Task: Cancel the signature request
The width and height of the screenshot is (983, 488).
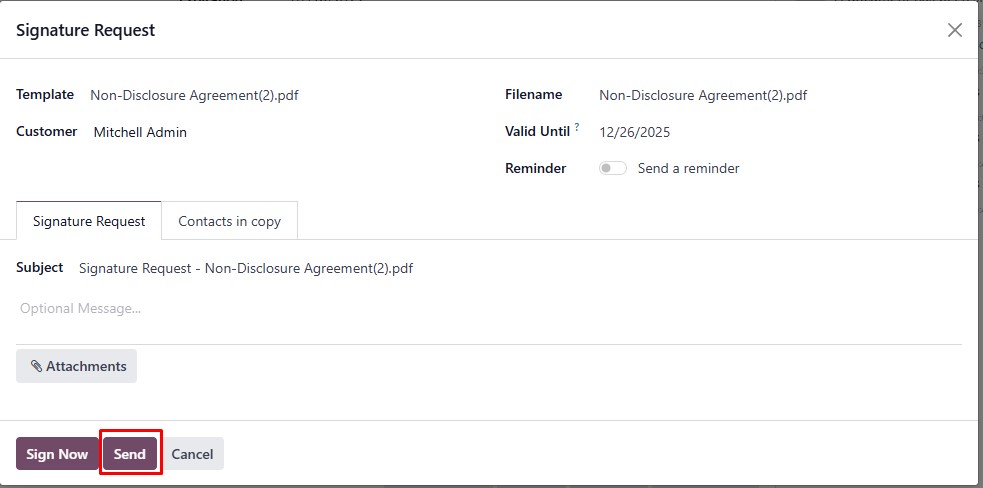Action: tap(192, 454)
